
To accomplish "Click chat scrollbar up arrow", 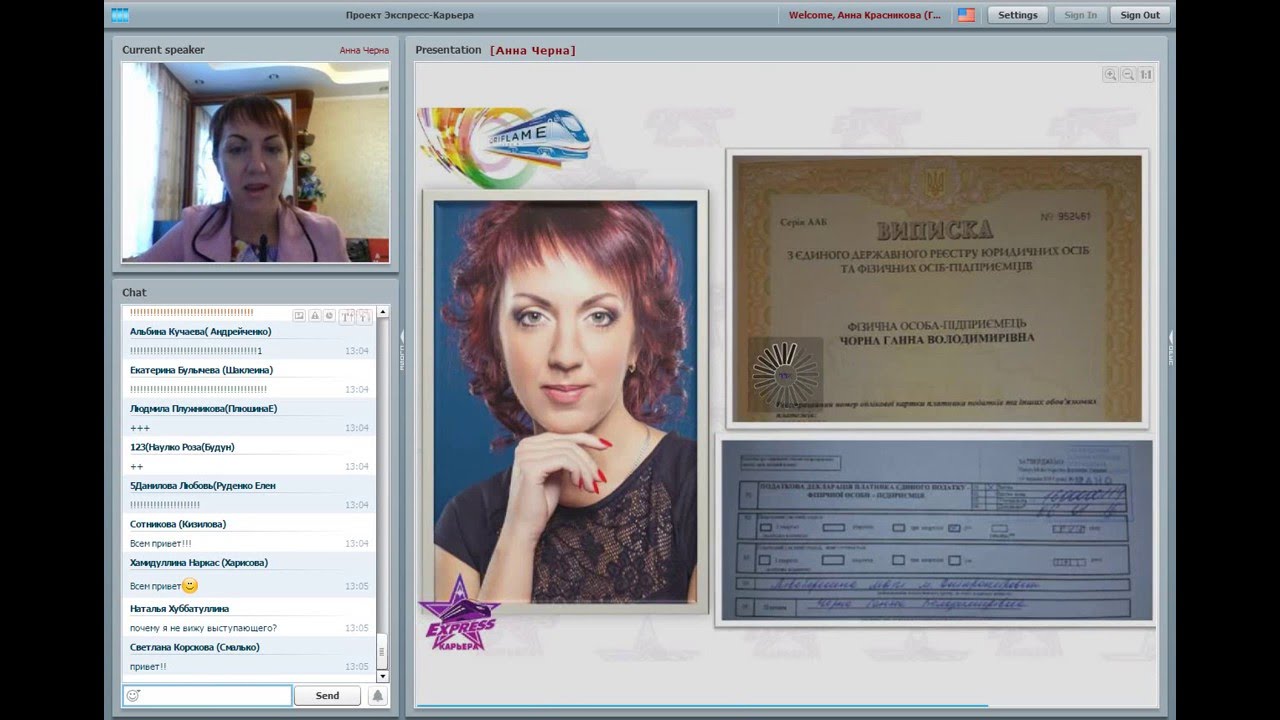I will point(382,311).
